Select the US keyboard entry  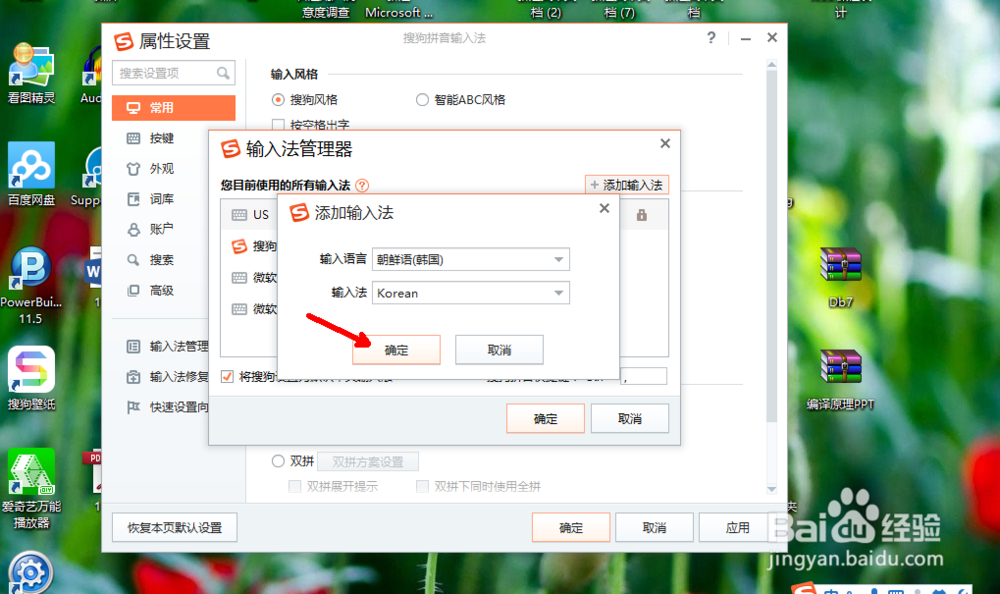pyautogui.click(x=250, y=215)
